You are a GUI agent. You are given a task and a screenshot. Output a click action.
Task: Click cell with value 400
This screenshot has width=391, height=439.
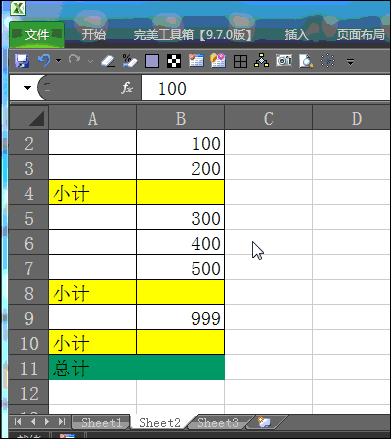click(x=180, y=242)
